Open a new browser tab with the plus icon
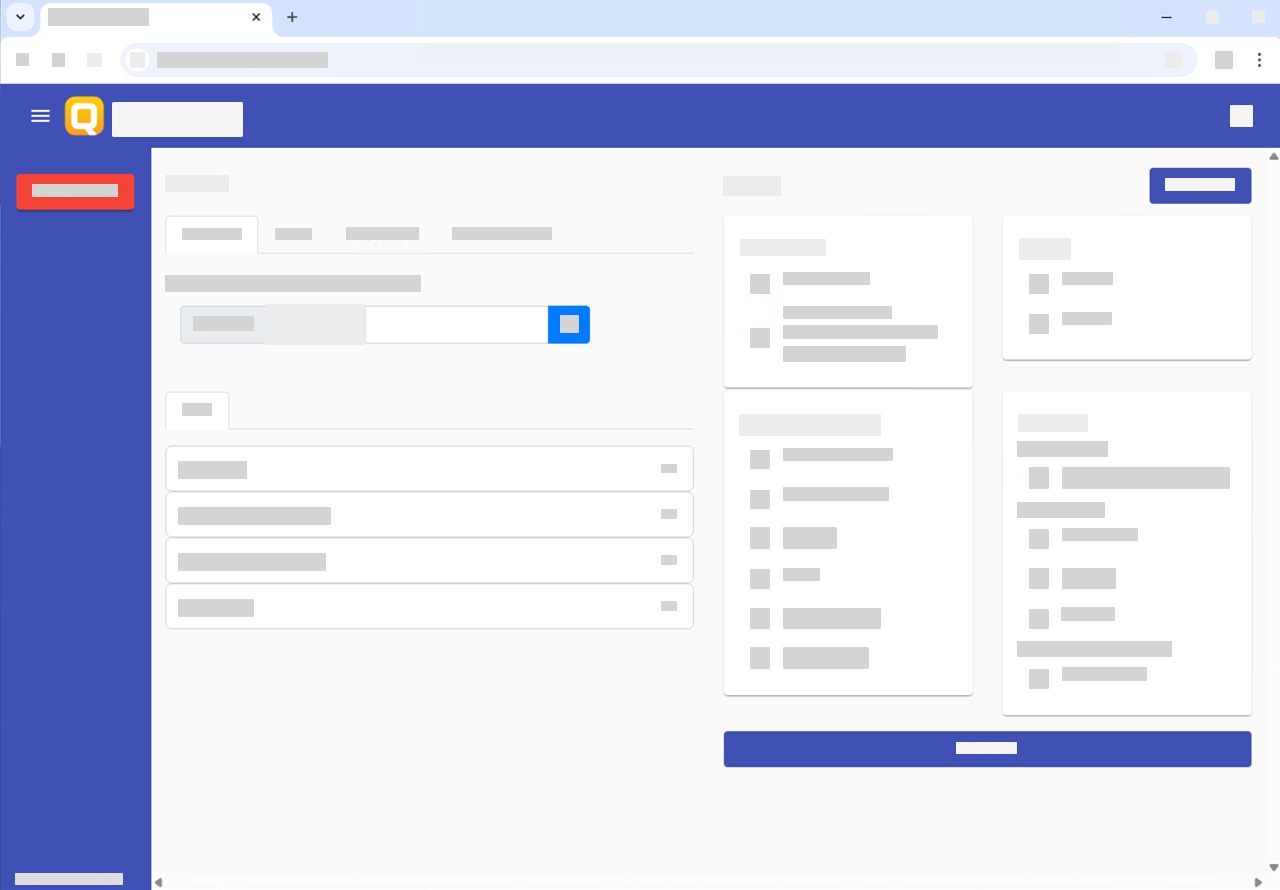This screenshot has width=1280, height=890. tap(292, 17)
